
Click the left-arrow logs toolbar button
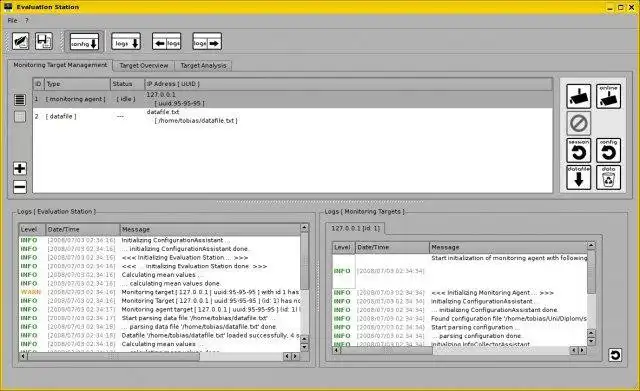pos(167,42)
